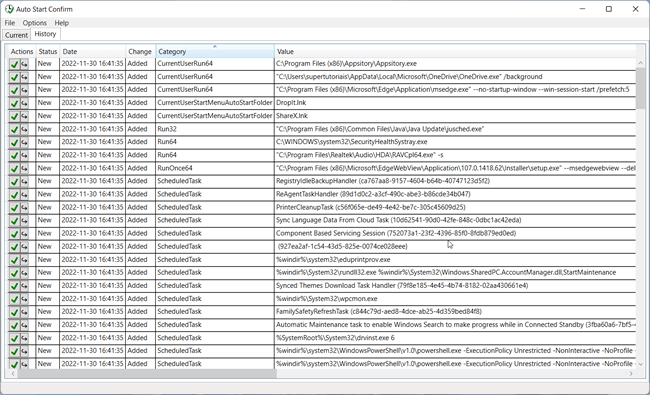Select the History tab
The image size is (650, 395).
pyautogui.click(x=45, y=34)
